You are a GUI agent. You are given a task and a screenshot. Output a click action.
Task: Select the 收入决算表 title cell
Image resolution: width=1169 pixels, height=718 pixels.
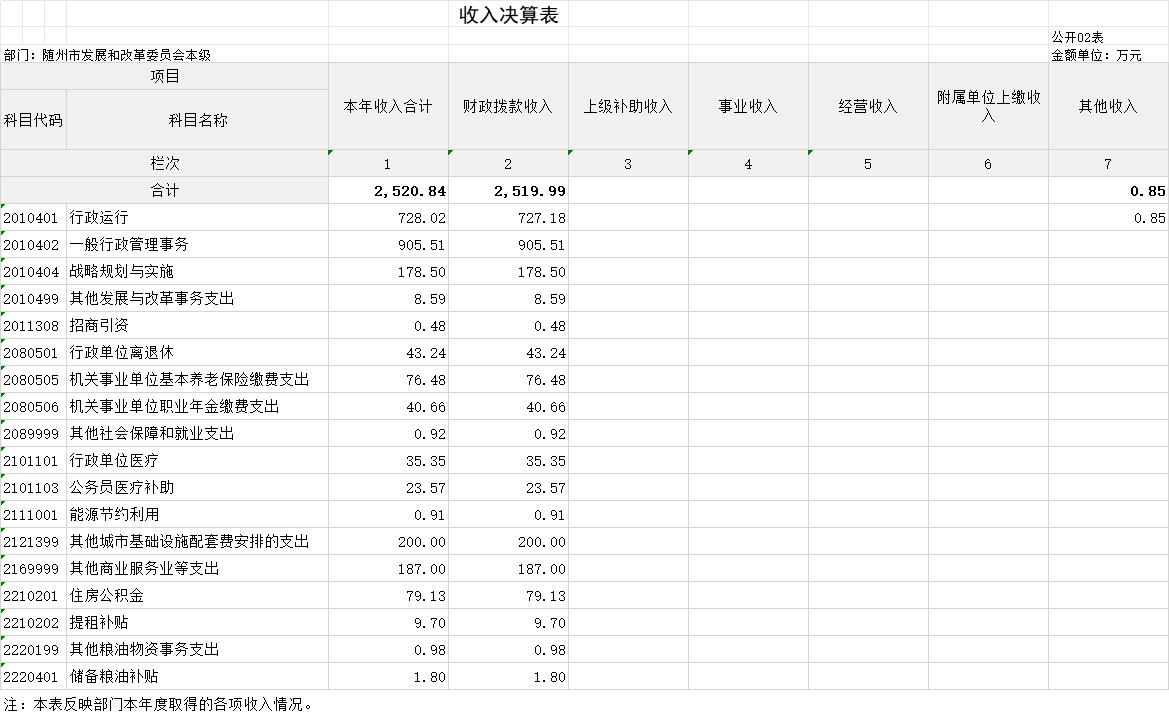(x=508, y=14)
